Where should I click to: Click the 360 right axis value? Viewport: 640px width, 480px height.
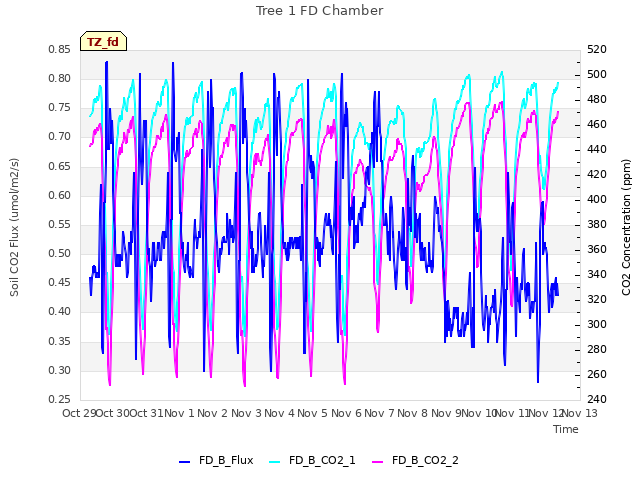click(597, 249)
